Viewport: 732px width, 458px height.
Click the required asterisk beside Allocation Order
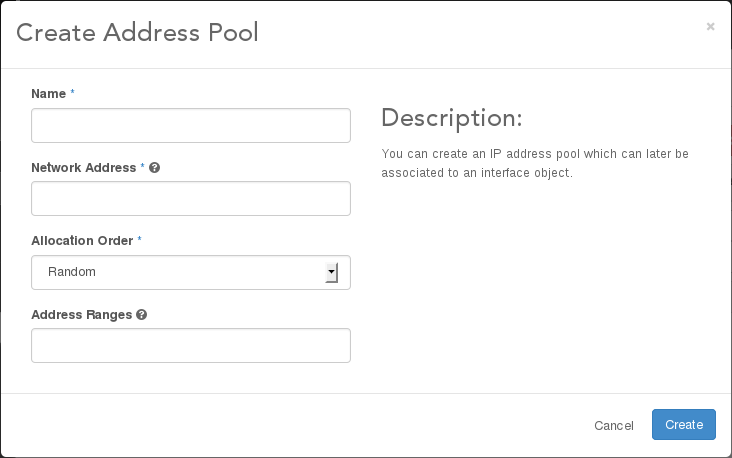click(x=140, y=240)
